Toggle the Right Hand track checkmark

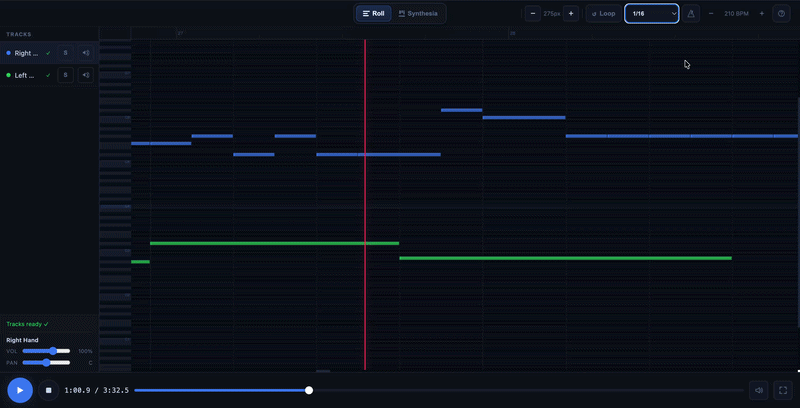click(x=48, y=53)
